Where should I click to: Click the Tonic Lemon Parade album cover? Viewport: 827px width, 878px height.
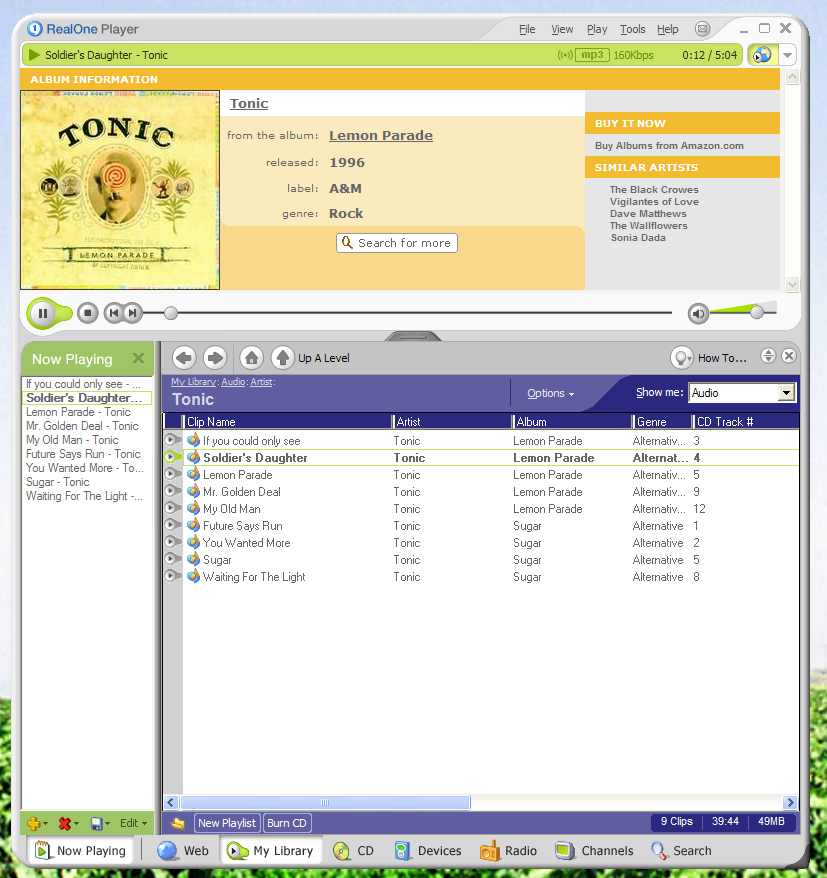[120, 190]
